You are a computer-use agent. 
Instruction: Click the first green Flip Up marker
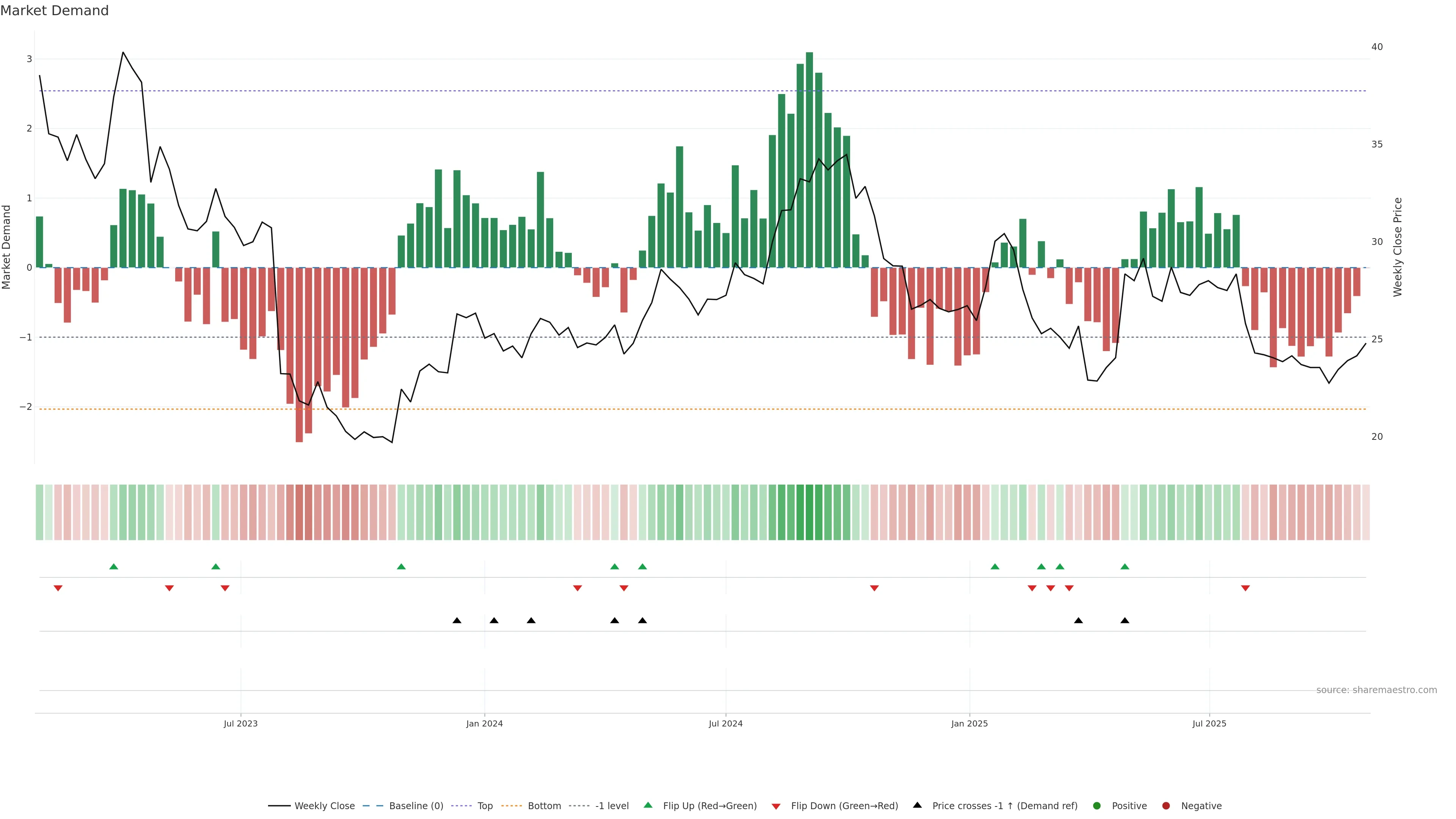114,566
